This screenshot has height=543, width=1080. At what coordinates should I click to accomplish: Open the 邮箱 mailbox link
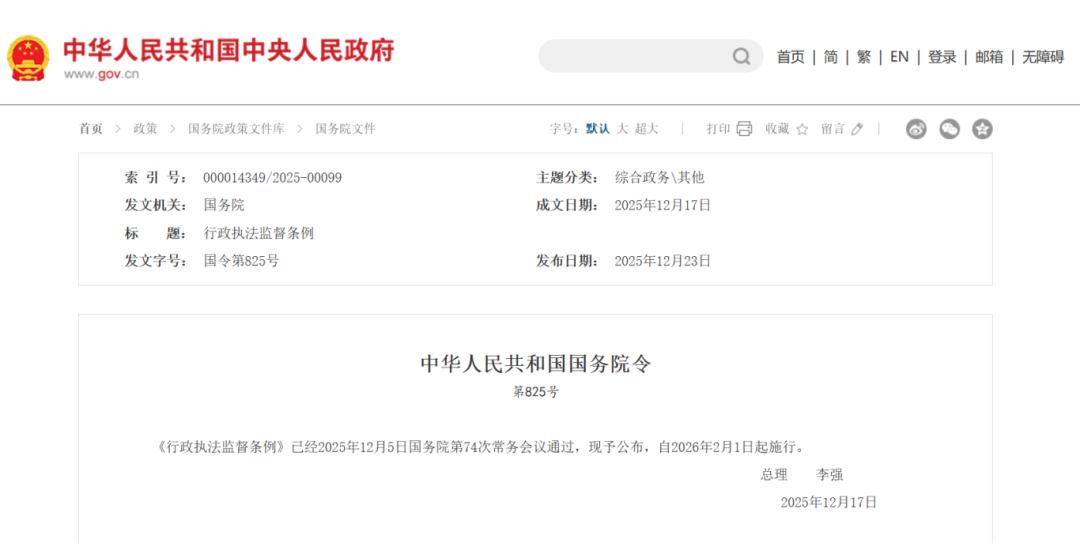coord(989,57)
